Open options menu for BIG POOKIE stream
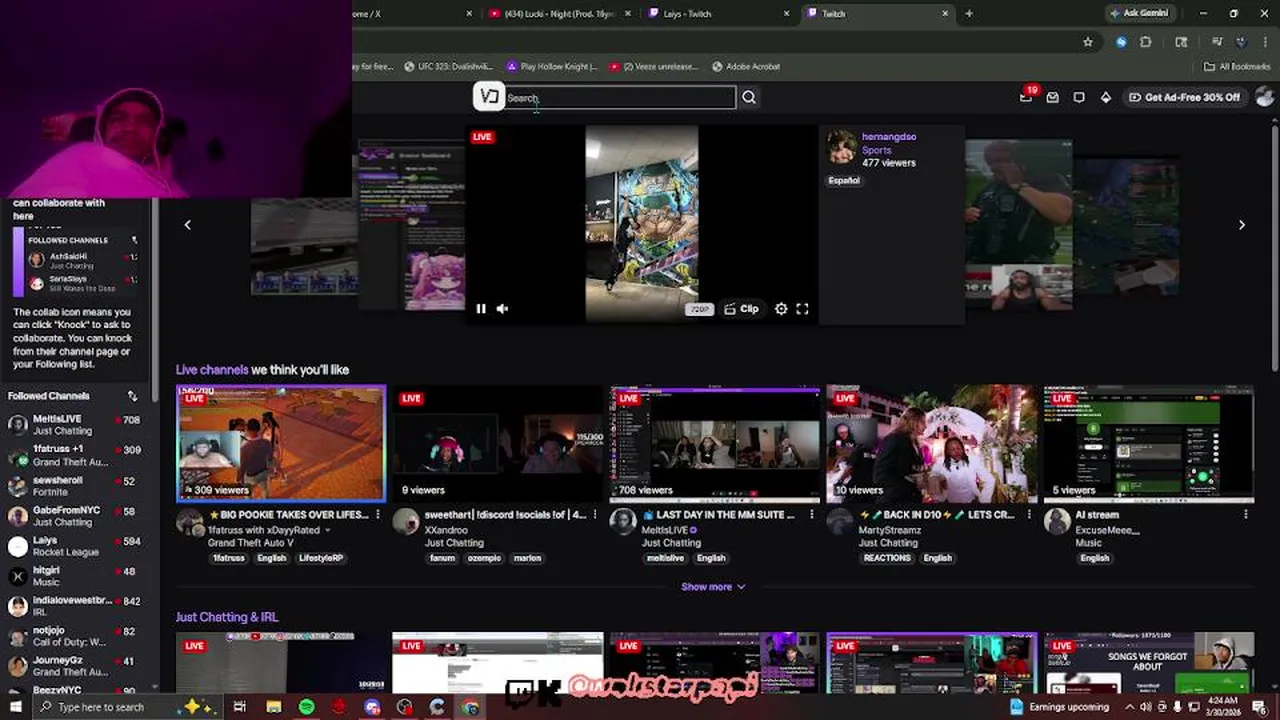The height and width of the screenshot is (720, 1280). point(377,515)
